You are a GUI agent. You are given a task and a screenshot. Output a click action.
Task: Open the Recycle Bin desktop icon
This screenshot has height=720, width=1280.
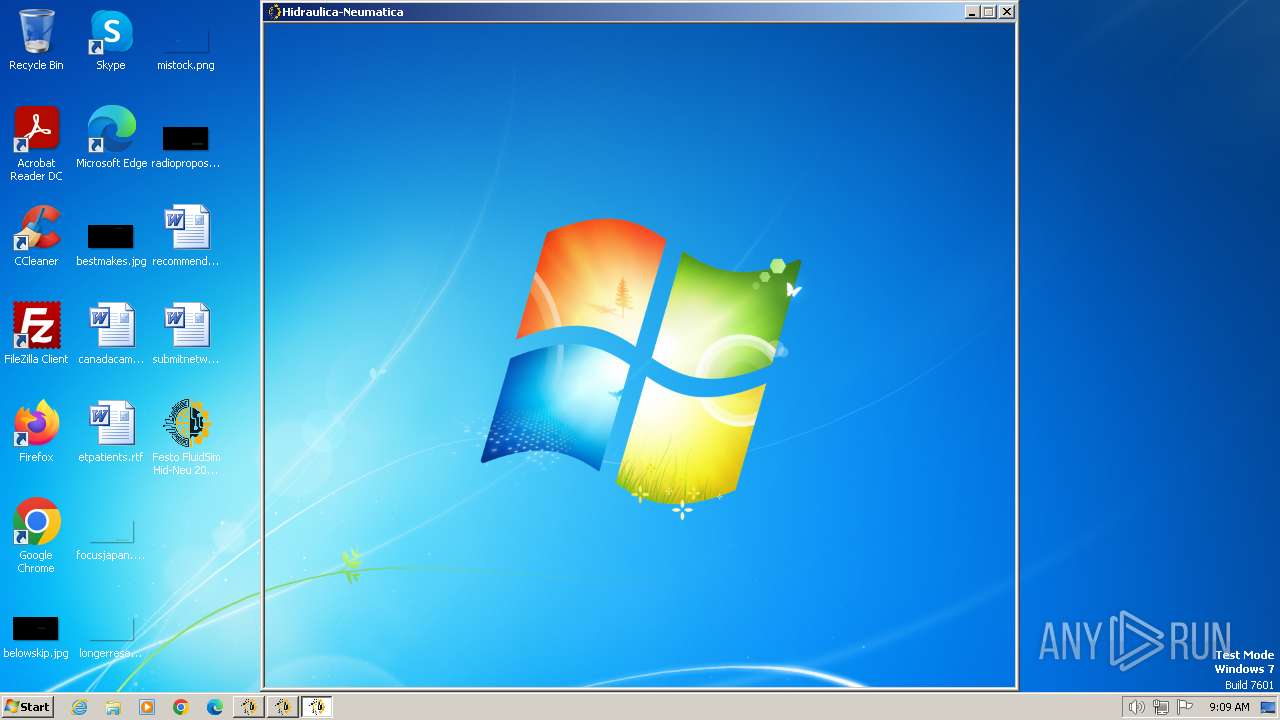36,40
